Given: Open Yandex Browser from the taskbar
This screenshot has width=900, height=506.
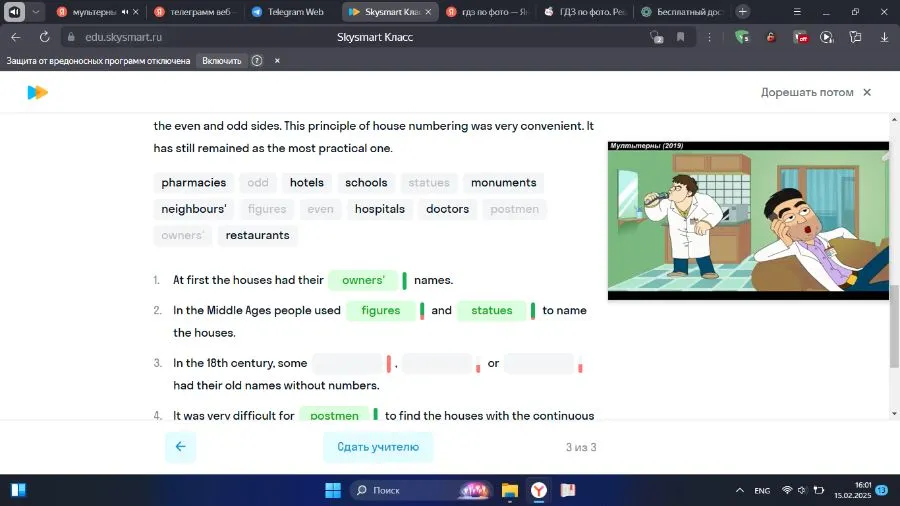Looking at the screenshot, I should pyautogui.click(x=538, y=490).
